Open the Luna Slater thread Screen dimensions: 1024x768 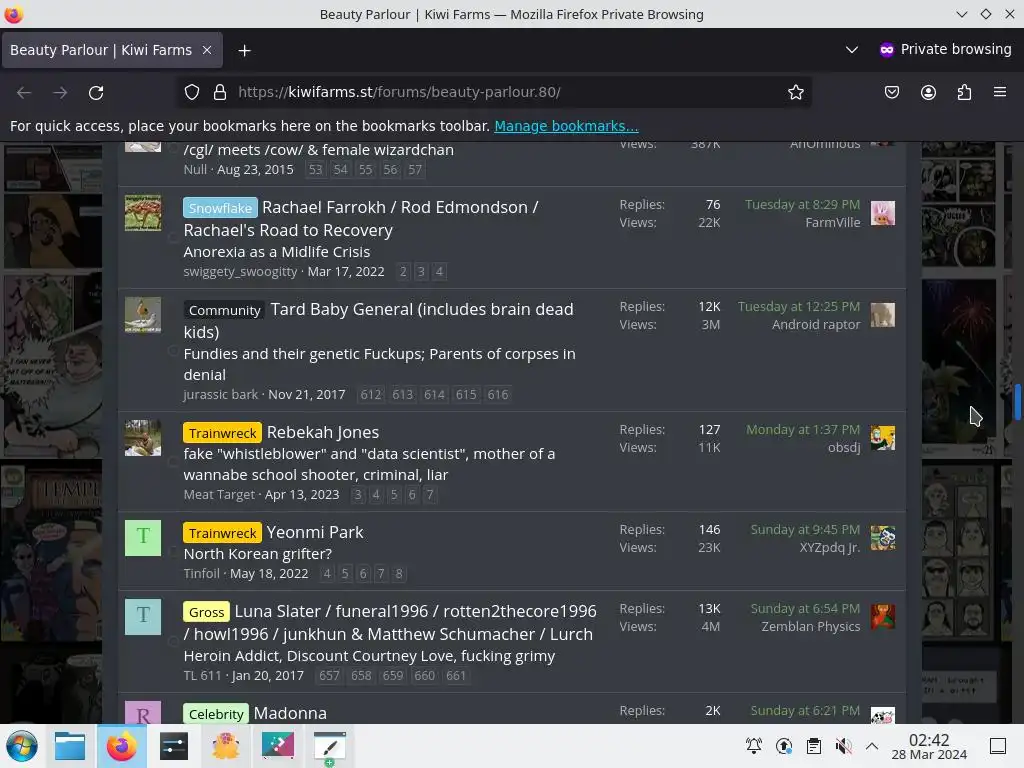coord(390,622)
